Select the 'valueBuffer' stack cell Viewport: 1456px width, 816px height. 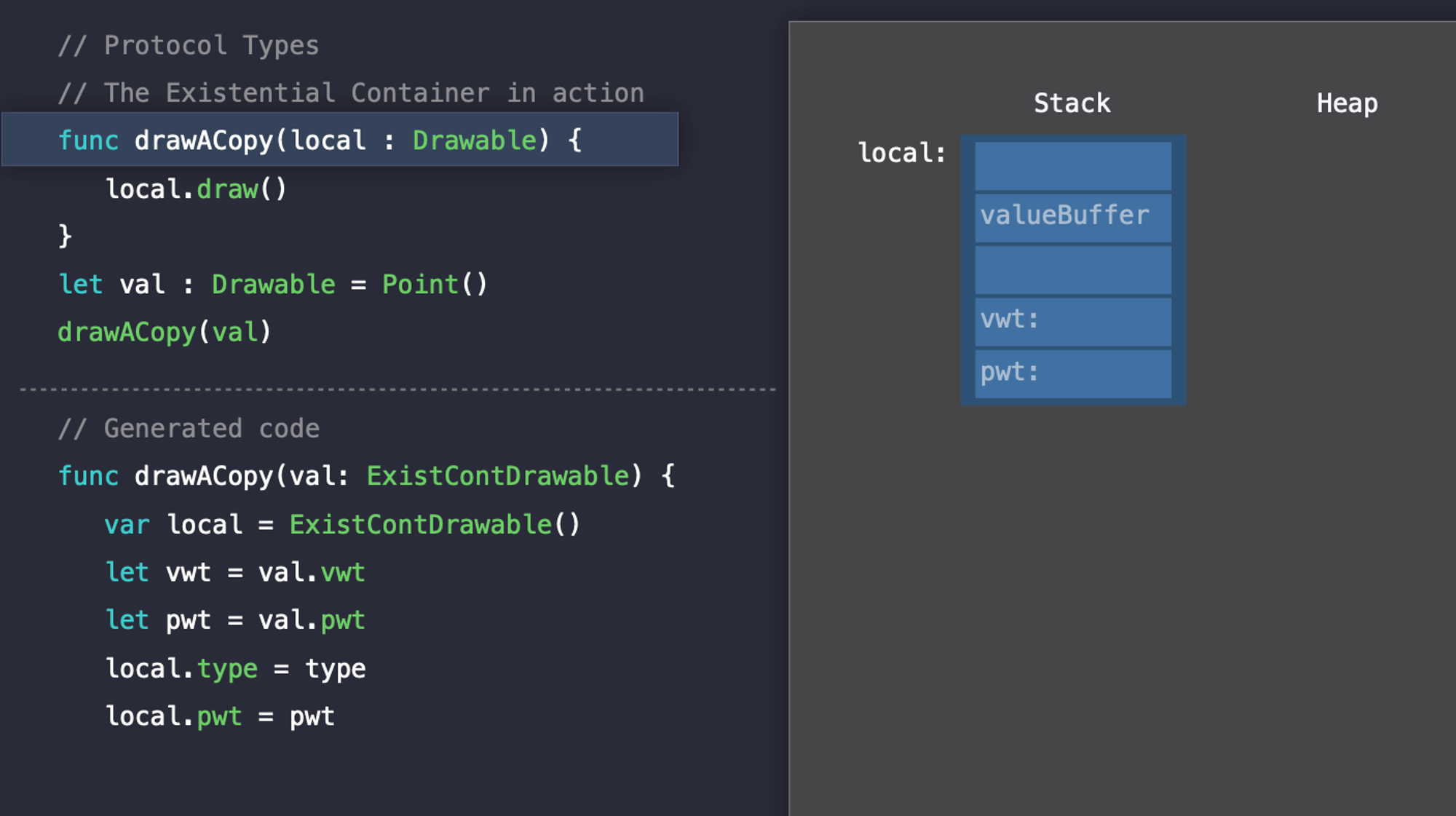coord(1073,218)
